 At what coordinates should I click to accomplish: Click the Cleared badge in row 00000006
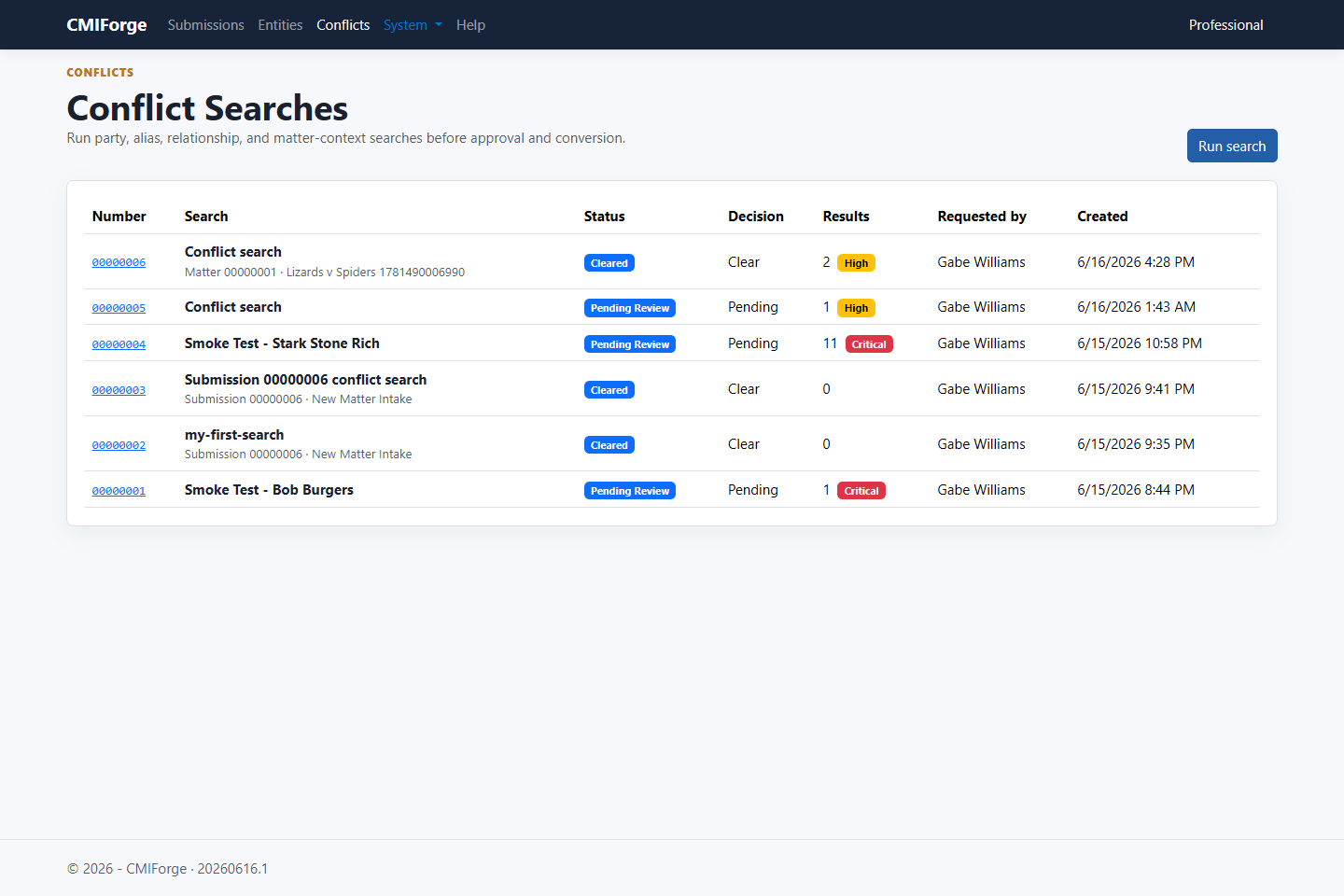(609, 263)
